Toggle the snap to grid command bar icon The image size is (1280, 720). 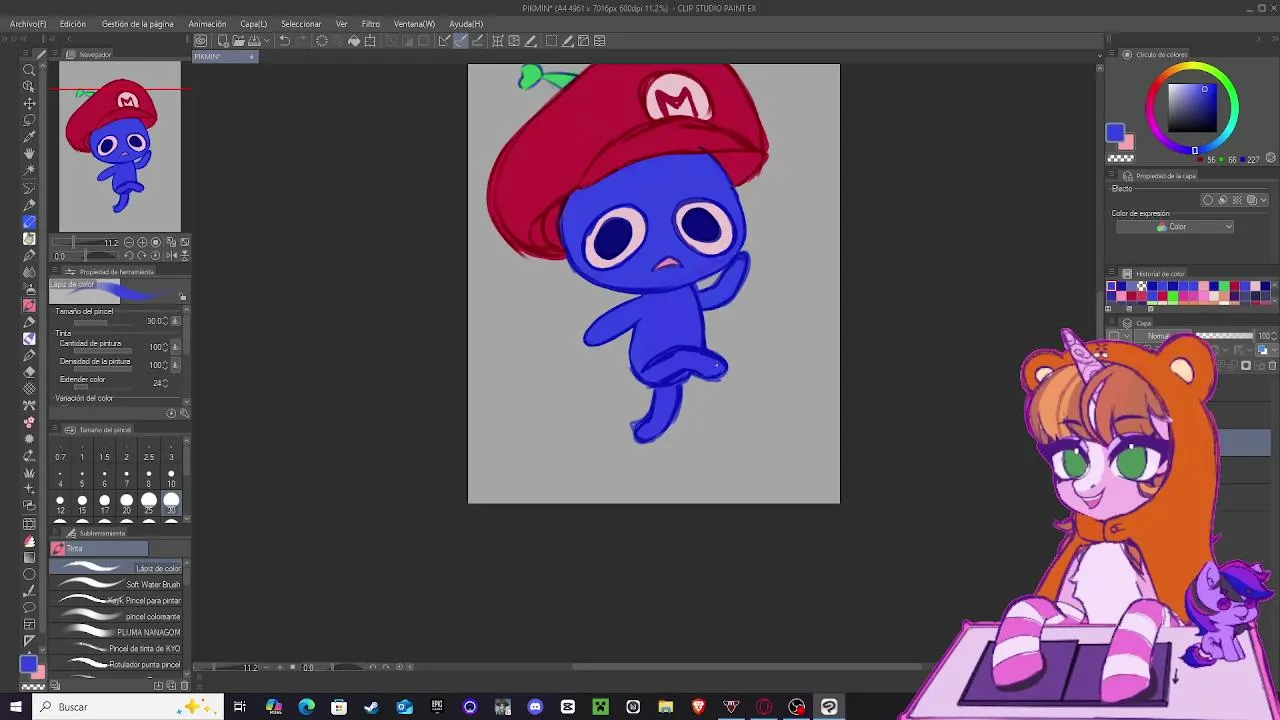[477, 41]
